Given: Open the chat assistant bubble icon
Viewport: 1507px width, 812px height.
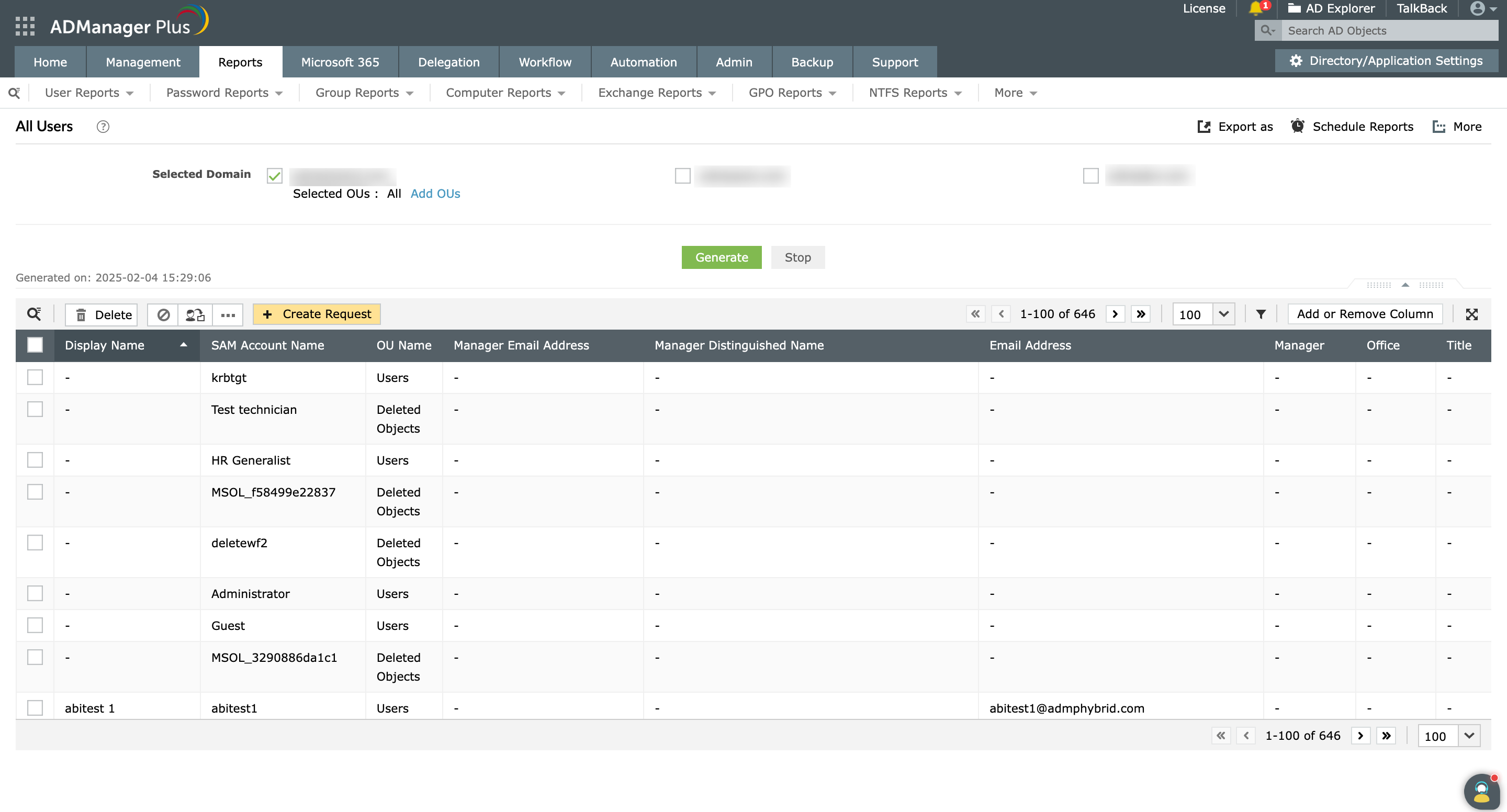Looking at the screenshot, I should 1481,791.
